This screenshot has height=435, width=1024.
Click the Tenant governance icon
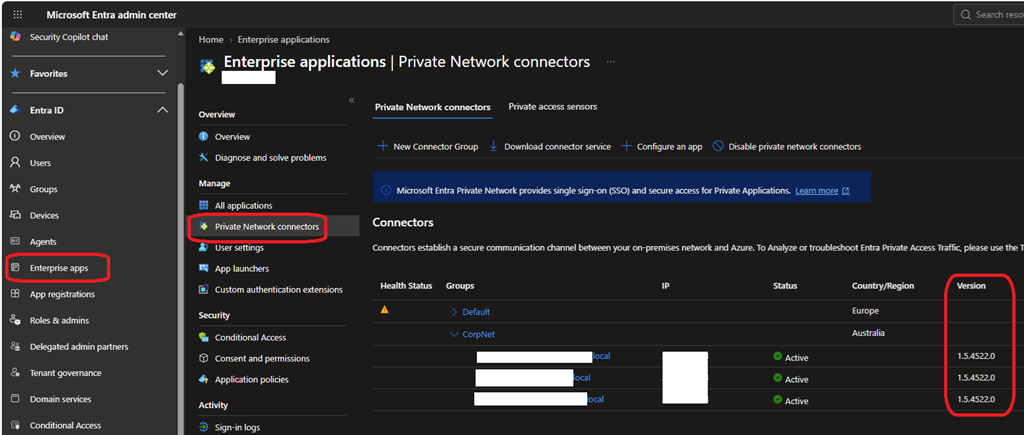tap(15, 373)
